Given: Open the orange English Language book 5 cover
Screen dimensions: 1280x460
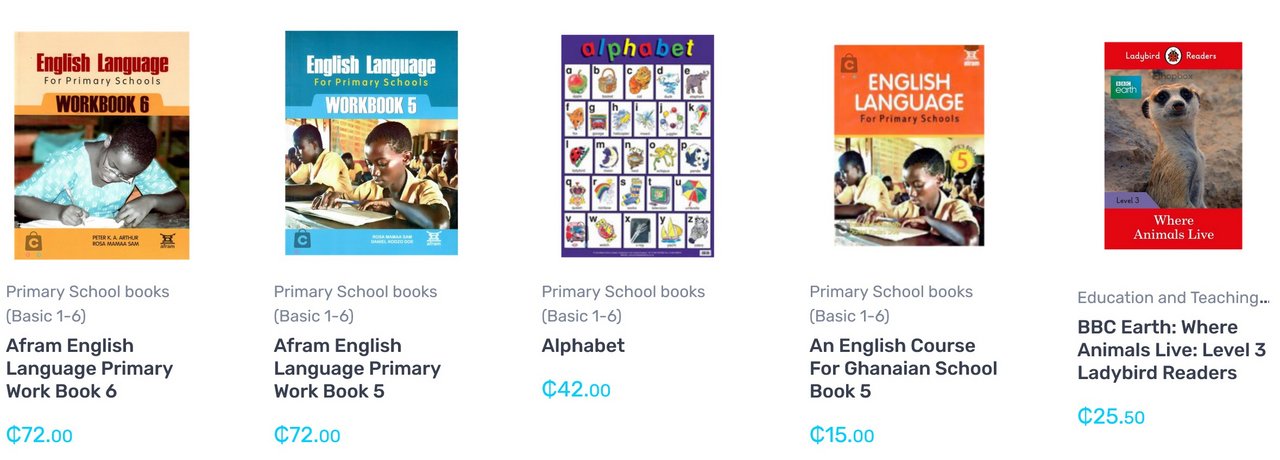Looking at the screenshot, I should click(909, 146).
